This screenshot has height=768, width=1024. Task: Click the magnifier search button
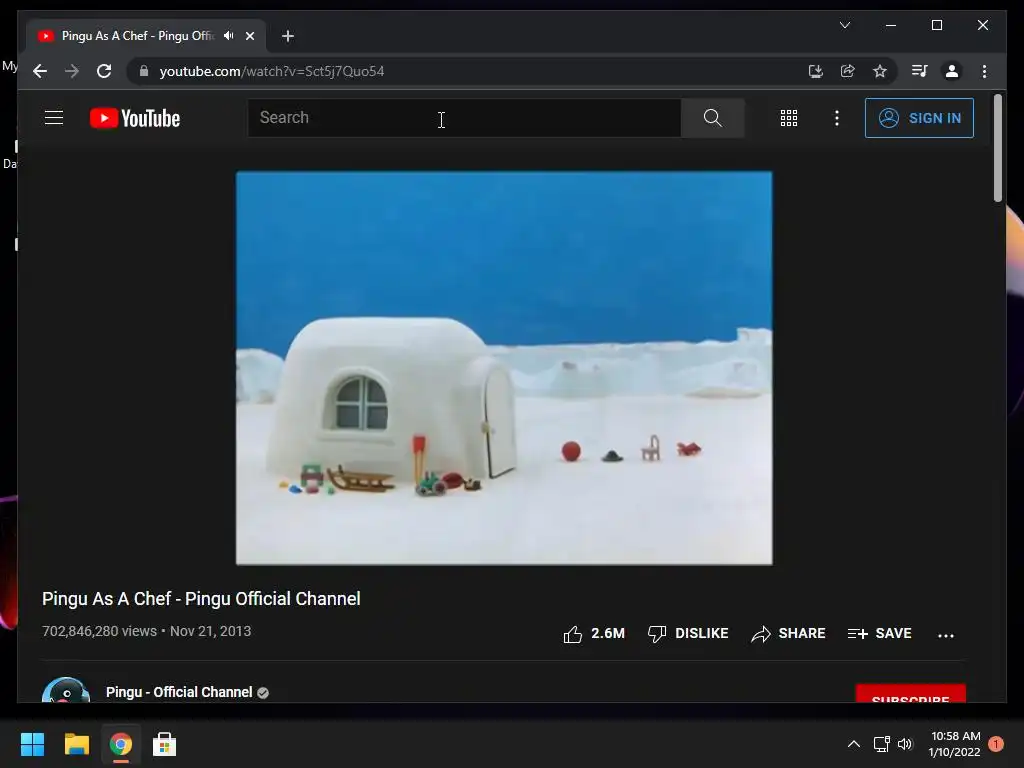(712, 118)
